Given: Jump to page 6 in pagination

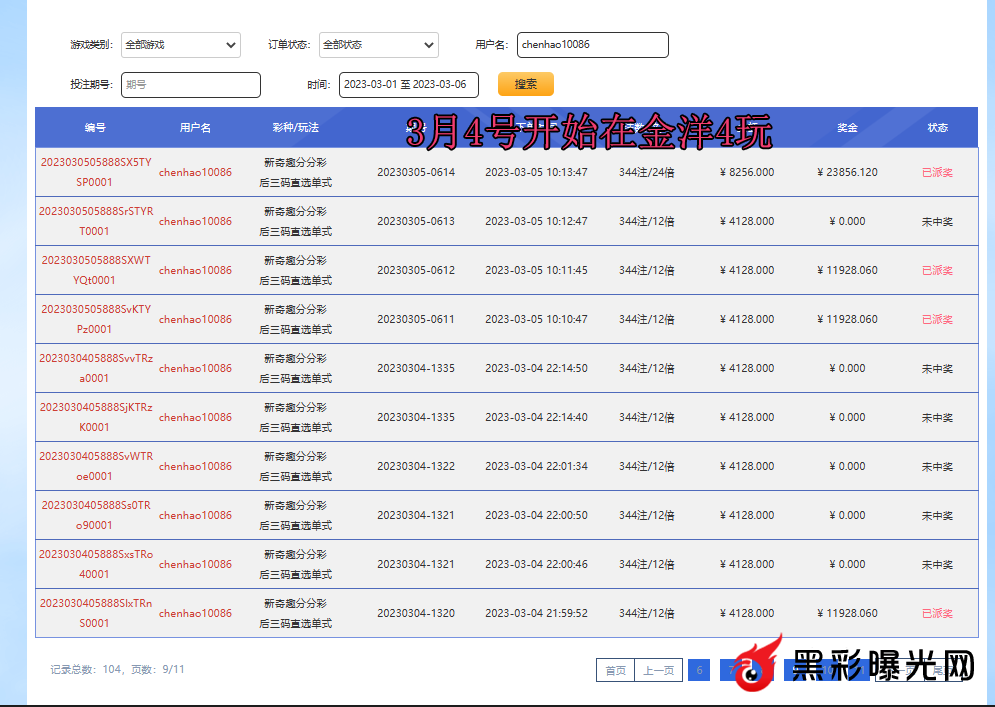Looking at the screenshot, I should (700, 670).
